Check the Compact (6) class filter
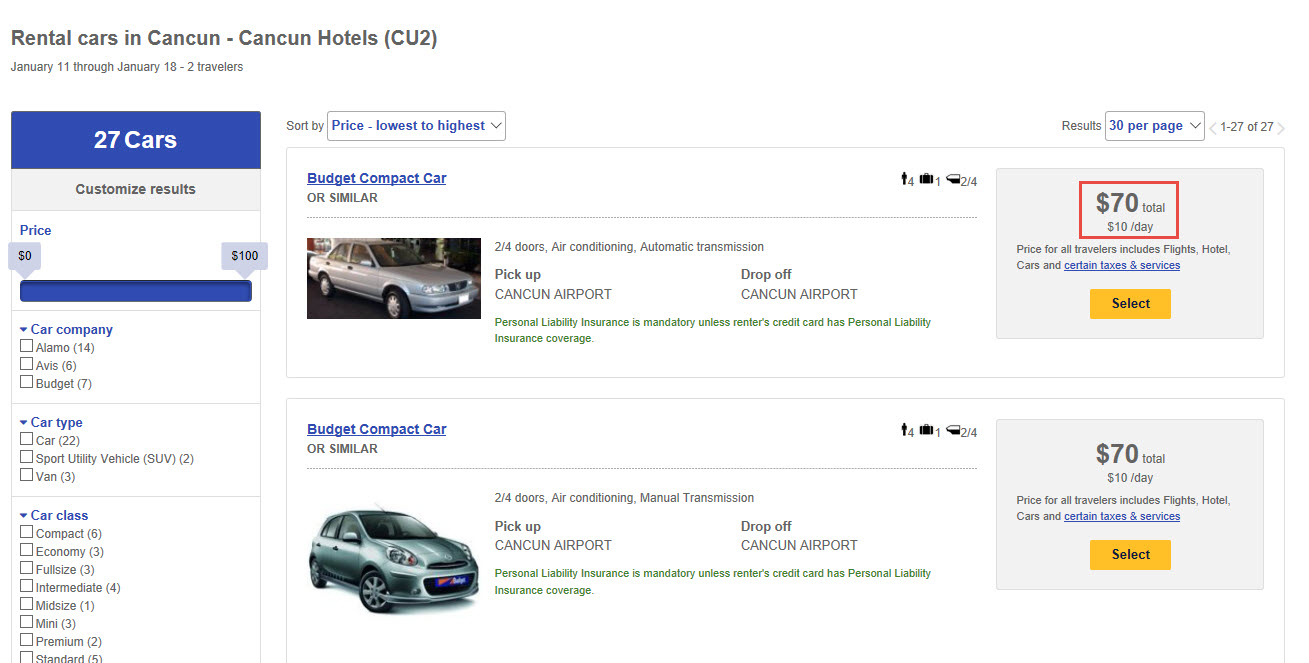 click(x=27, y=532)
